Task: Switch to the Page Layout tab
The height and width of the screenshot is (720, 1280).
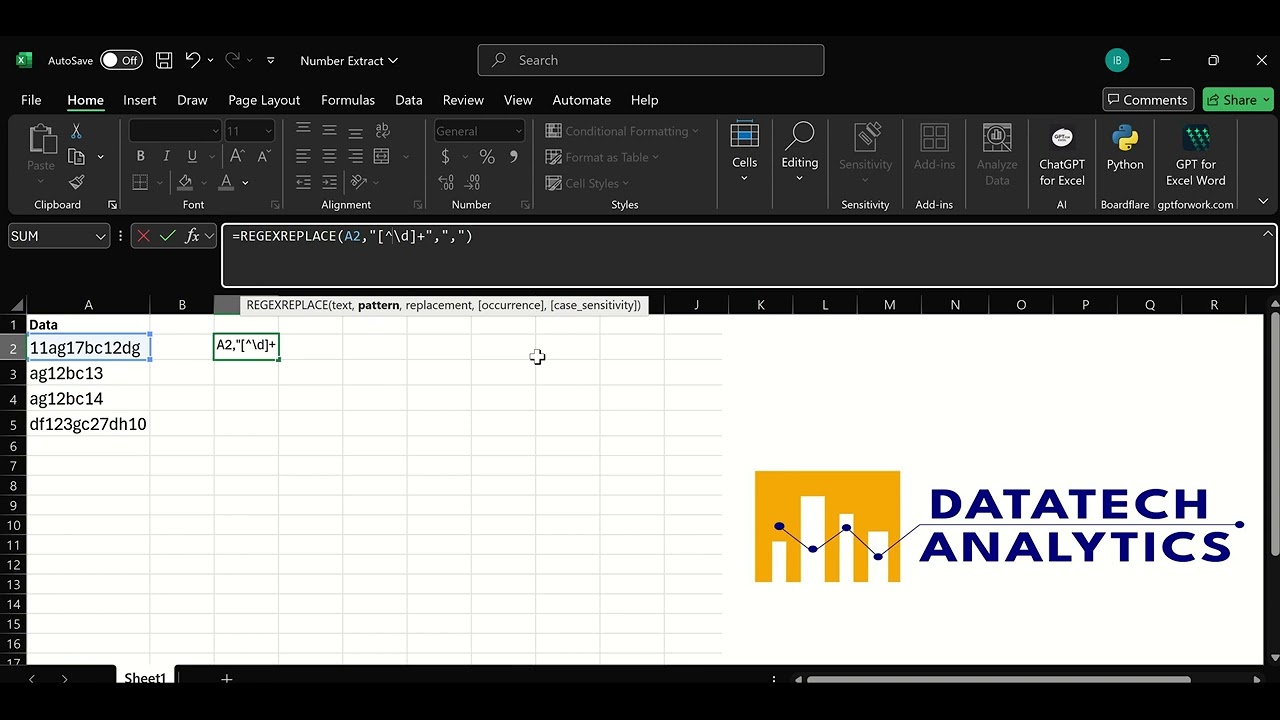Action: click(x=264, y=100)
